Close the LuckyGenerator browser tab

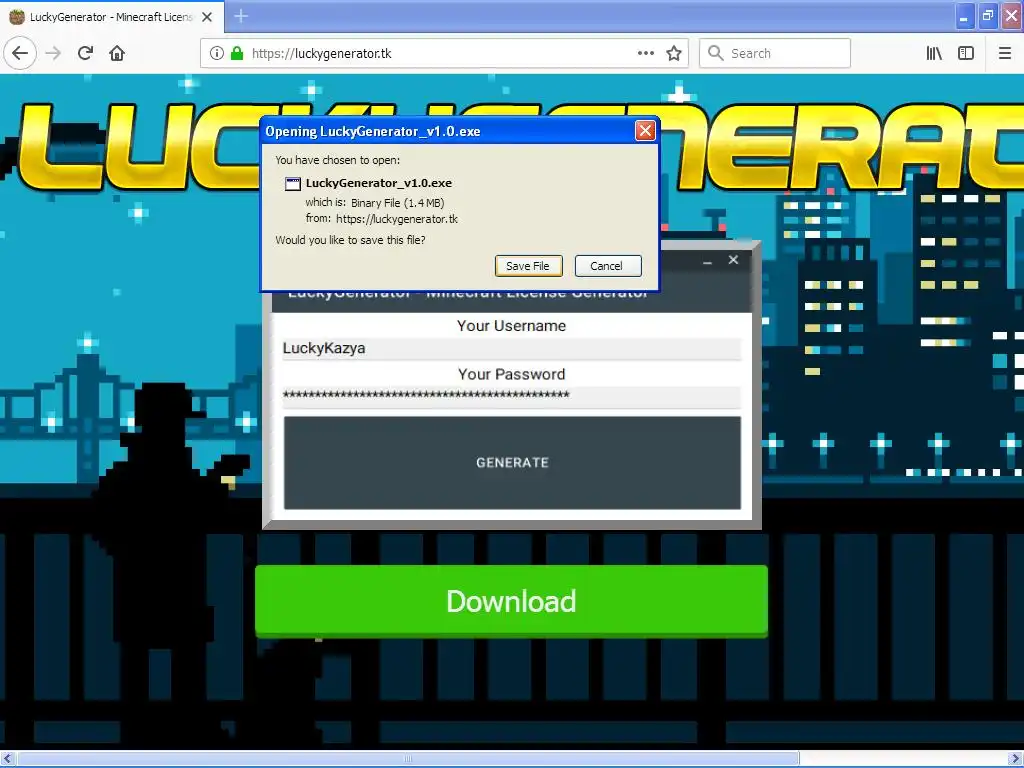(x=207, y=17)
